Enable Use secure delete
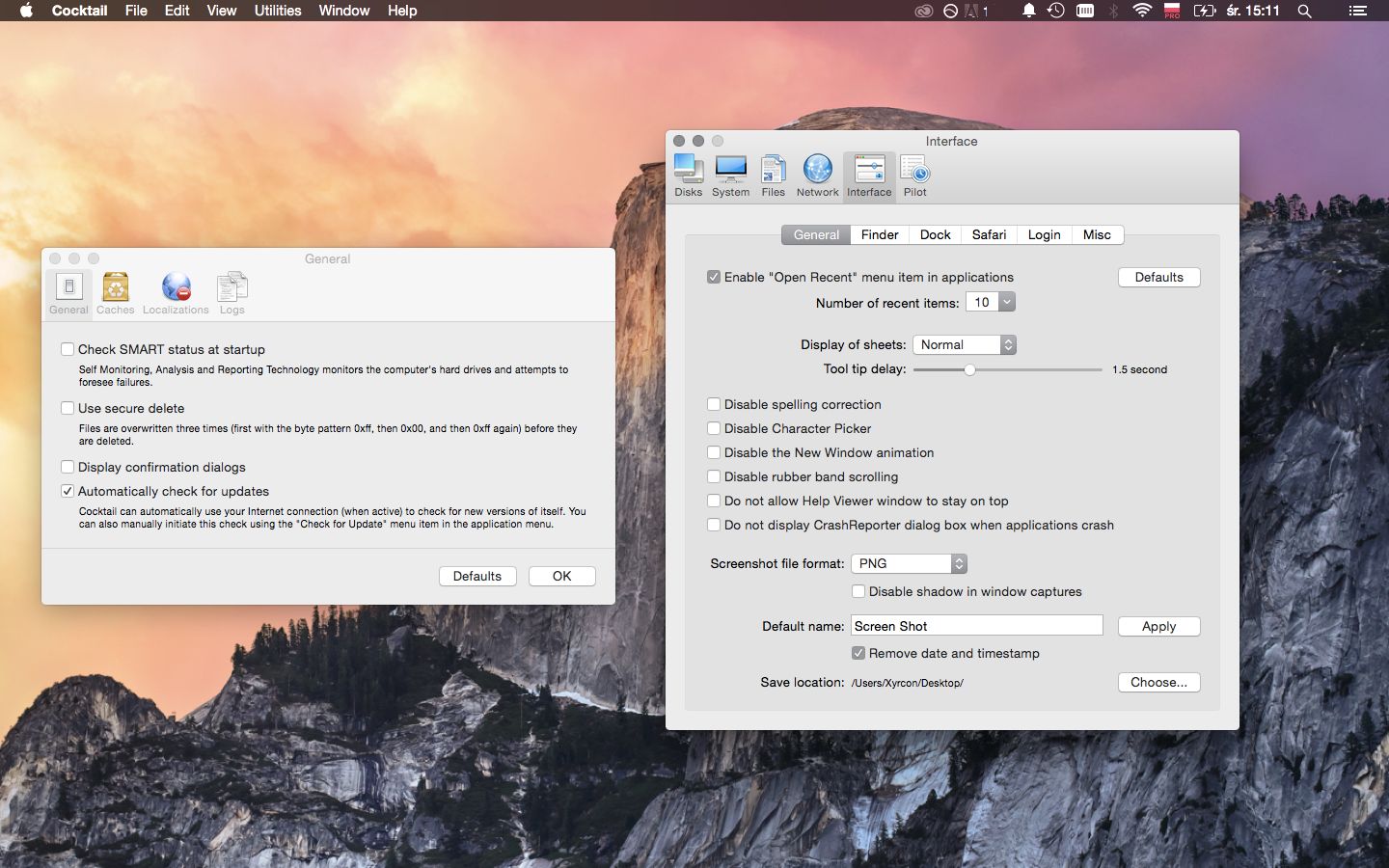Viewport: 1389px width, 868px height. [x=68, y=408]
